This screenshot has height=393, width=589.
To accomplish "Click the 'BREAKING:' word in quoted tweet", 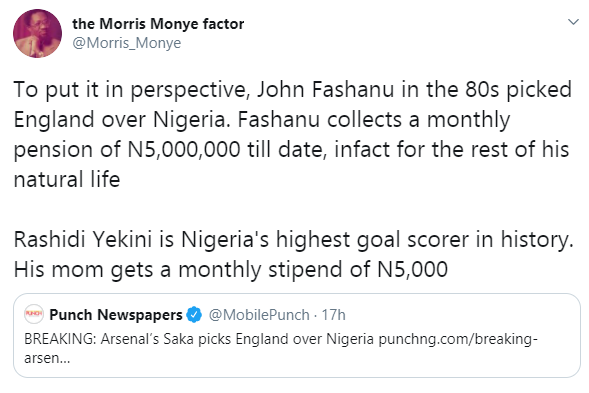I will [x=60, y=339].
